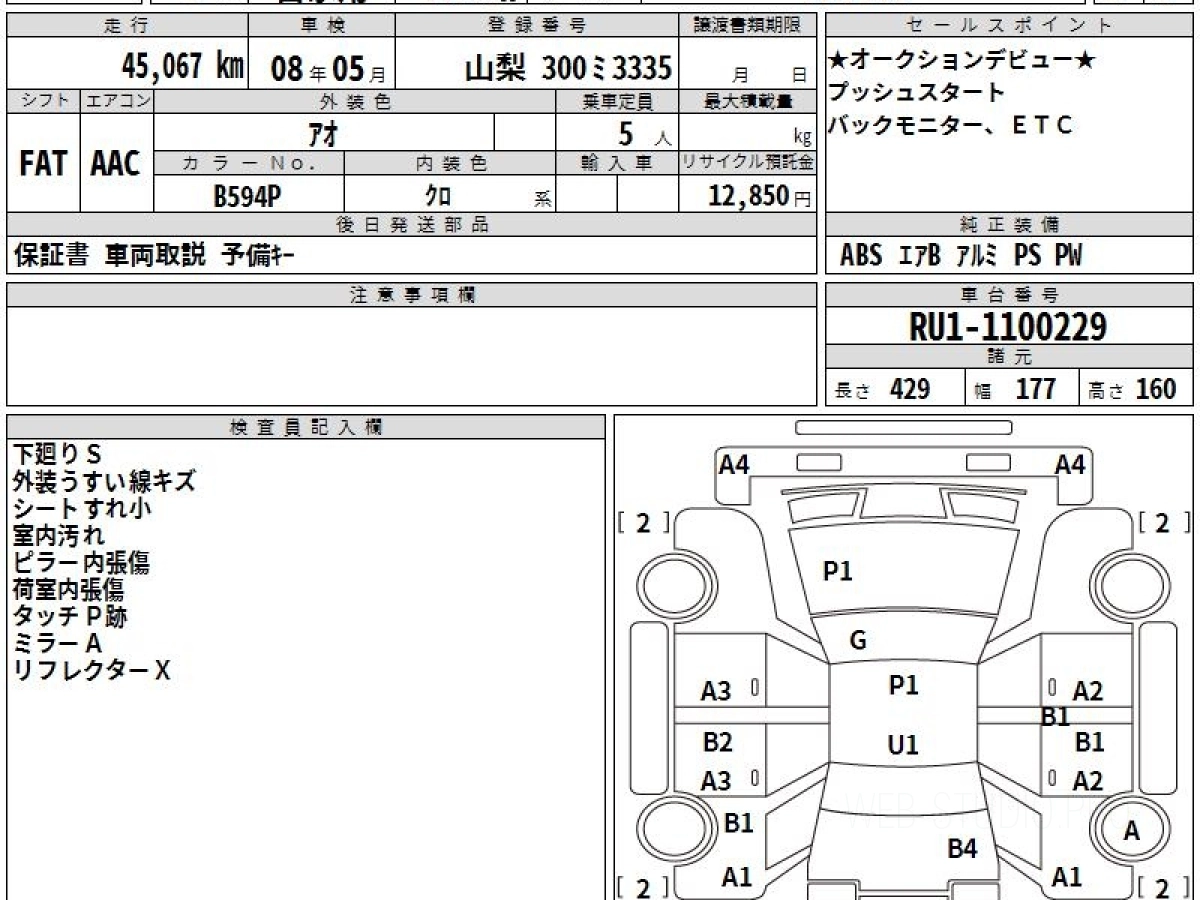This screenshot has height=900, width=1200.
Task: Click registration number 山梨 300ミ3335
Action: [568, 68]
